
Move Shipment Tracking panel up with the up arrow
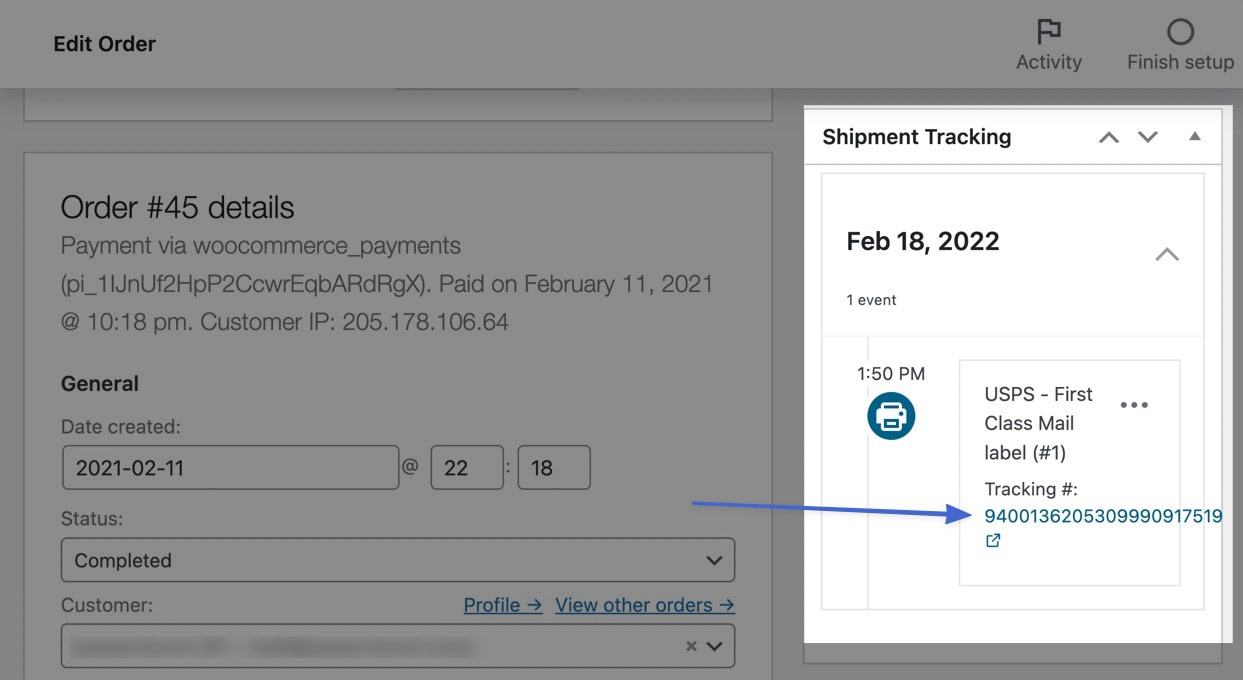click(x=1108, y=137)
